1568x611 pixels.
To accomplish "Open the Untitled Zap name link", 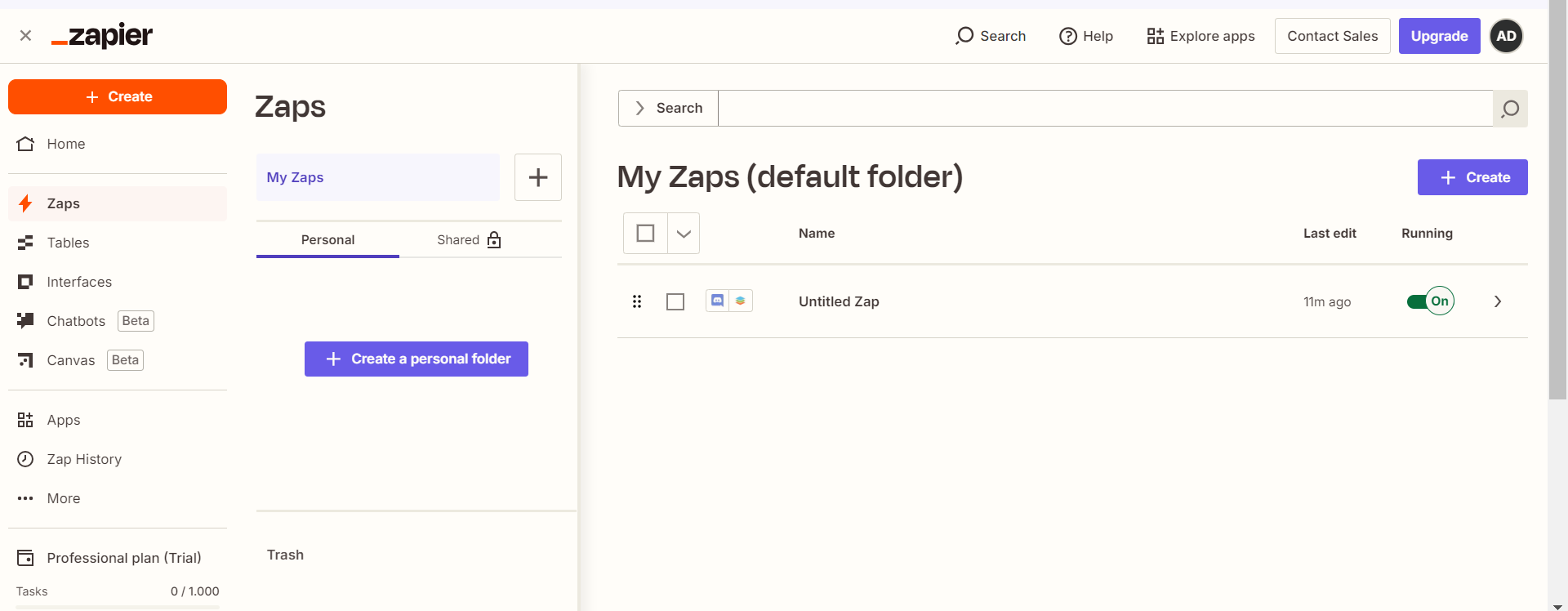I will 839,301.
